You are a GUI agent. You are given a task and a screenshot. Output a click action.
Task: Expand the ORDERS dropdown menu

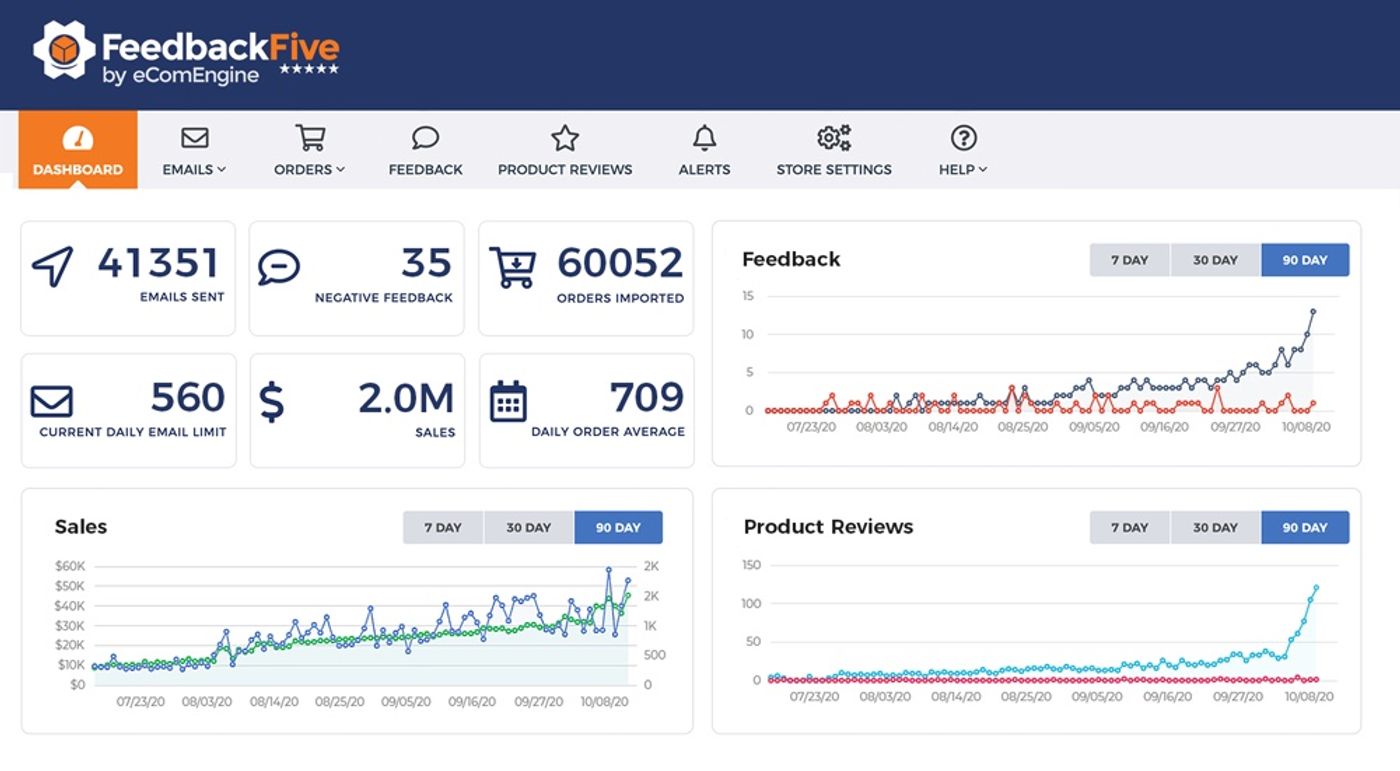click(x=310, y=169)
